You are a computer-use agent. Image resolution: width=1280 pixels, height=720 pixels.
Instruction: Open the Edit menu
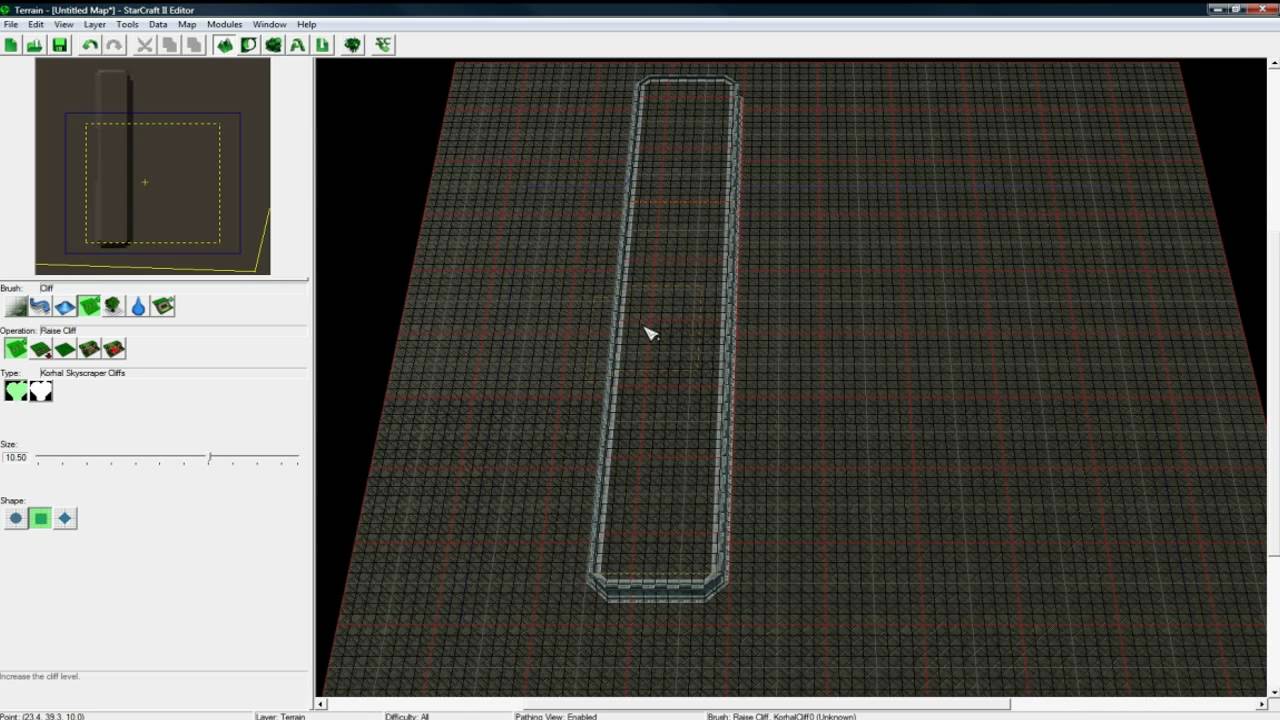click(x=36, y=24)
